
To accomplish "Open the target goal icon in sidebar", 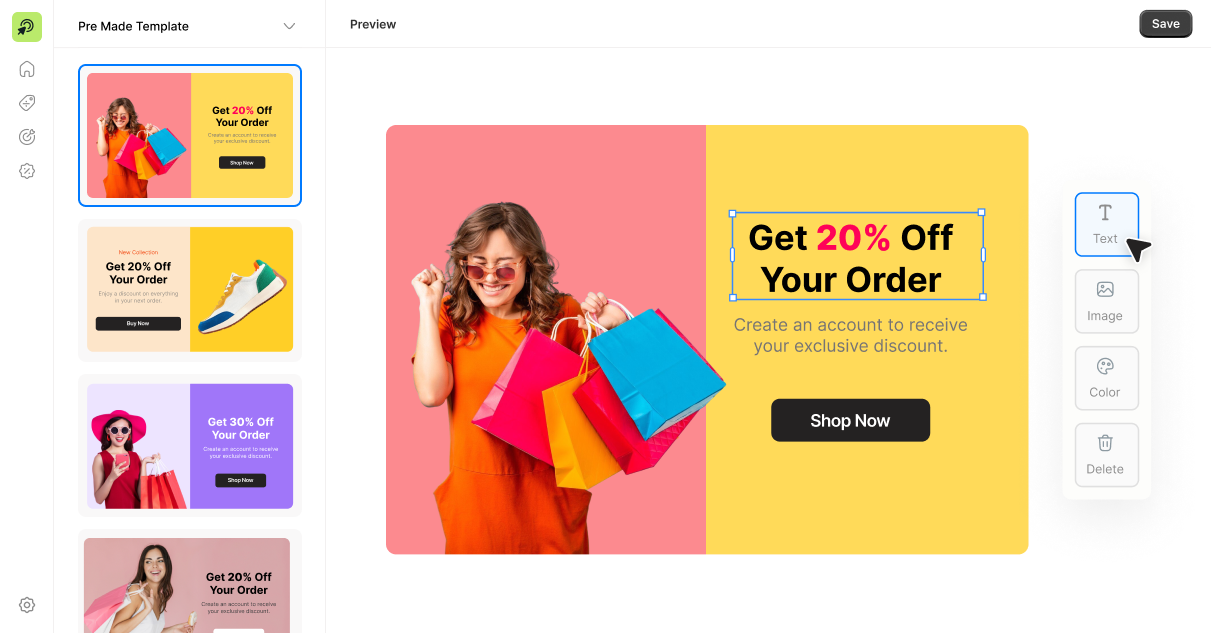I will click(27, 137).
